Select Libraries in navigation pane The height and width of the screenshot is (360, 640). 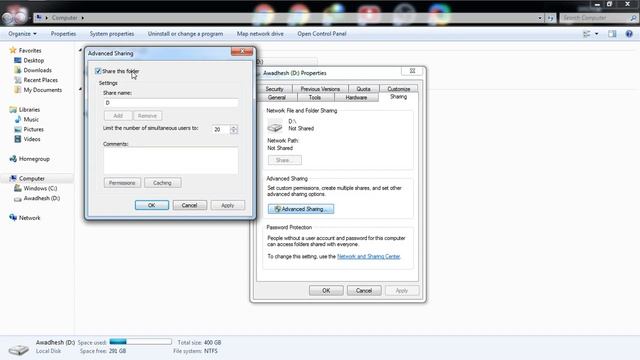click(x=29, y=109)
